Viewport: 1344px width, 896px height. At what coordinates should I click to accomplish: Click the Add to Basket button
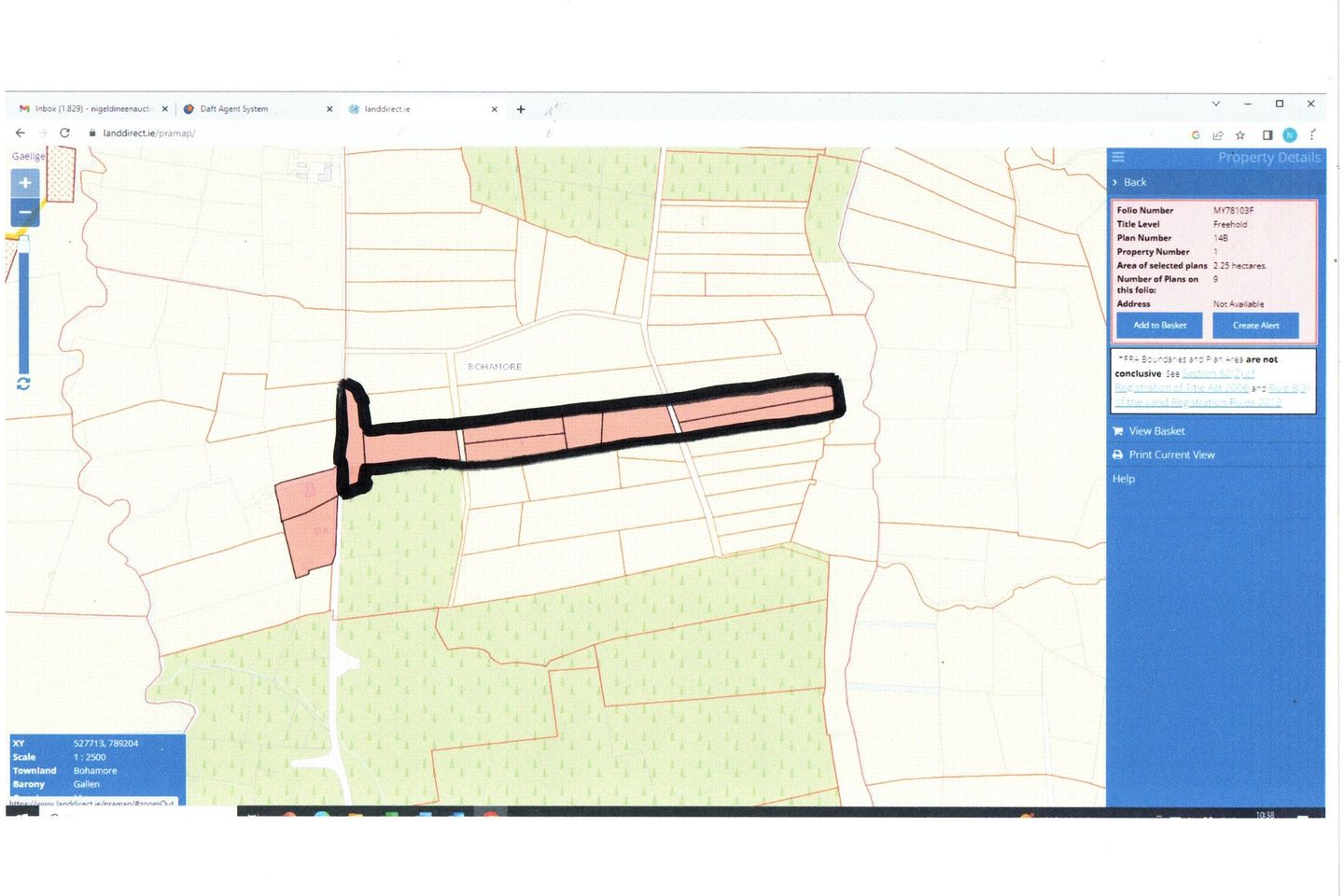tap(1159, 326)
